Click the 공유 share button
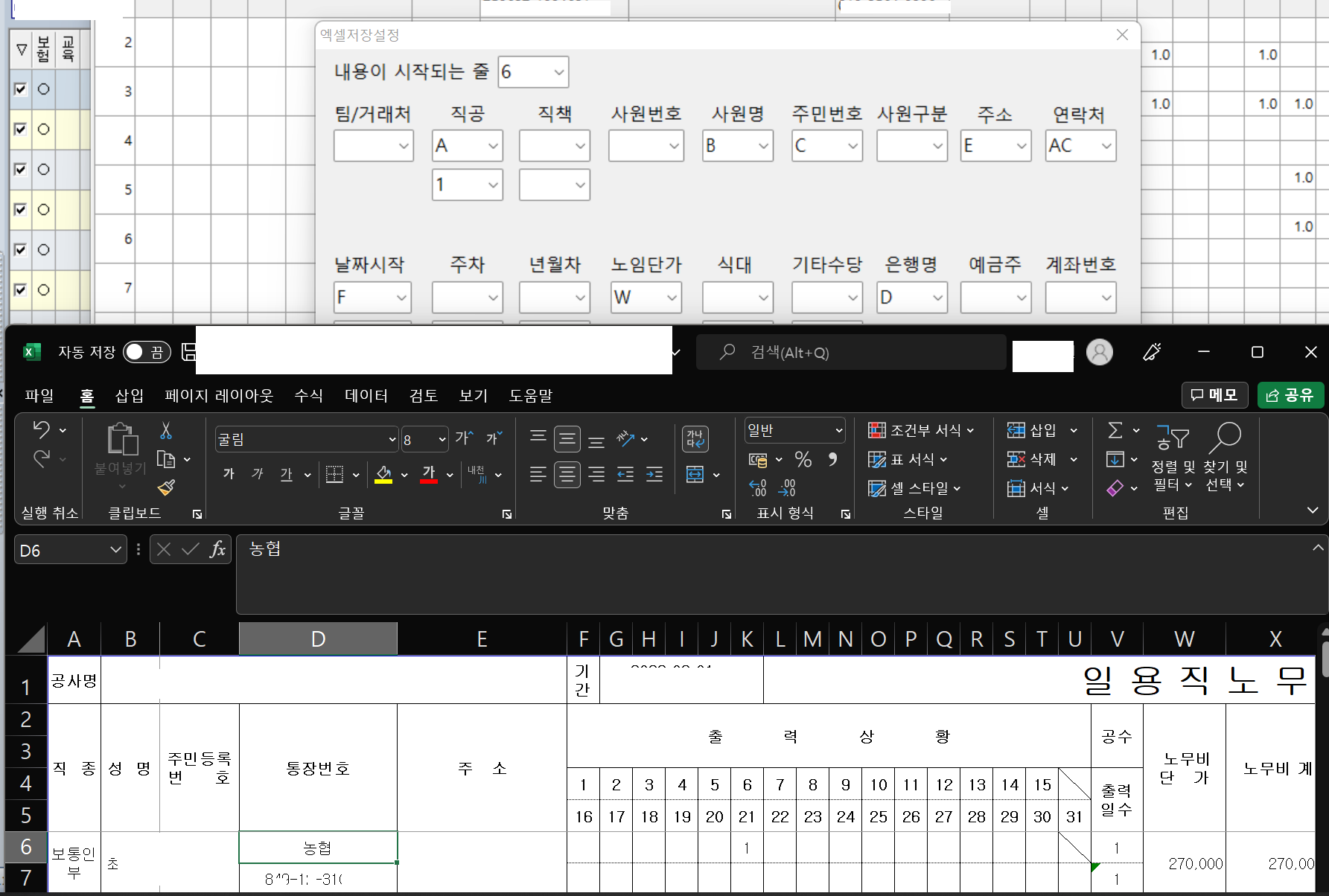1329x896 pixels. [1290, 394]
